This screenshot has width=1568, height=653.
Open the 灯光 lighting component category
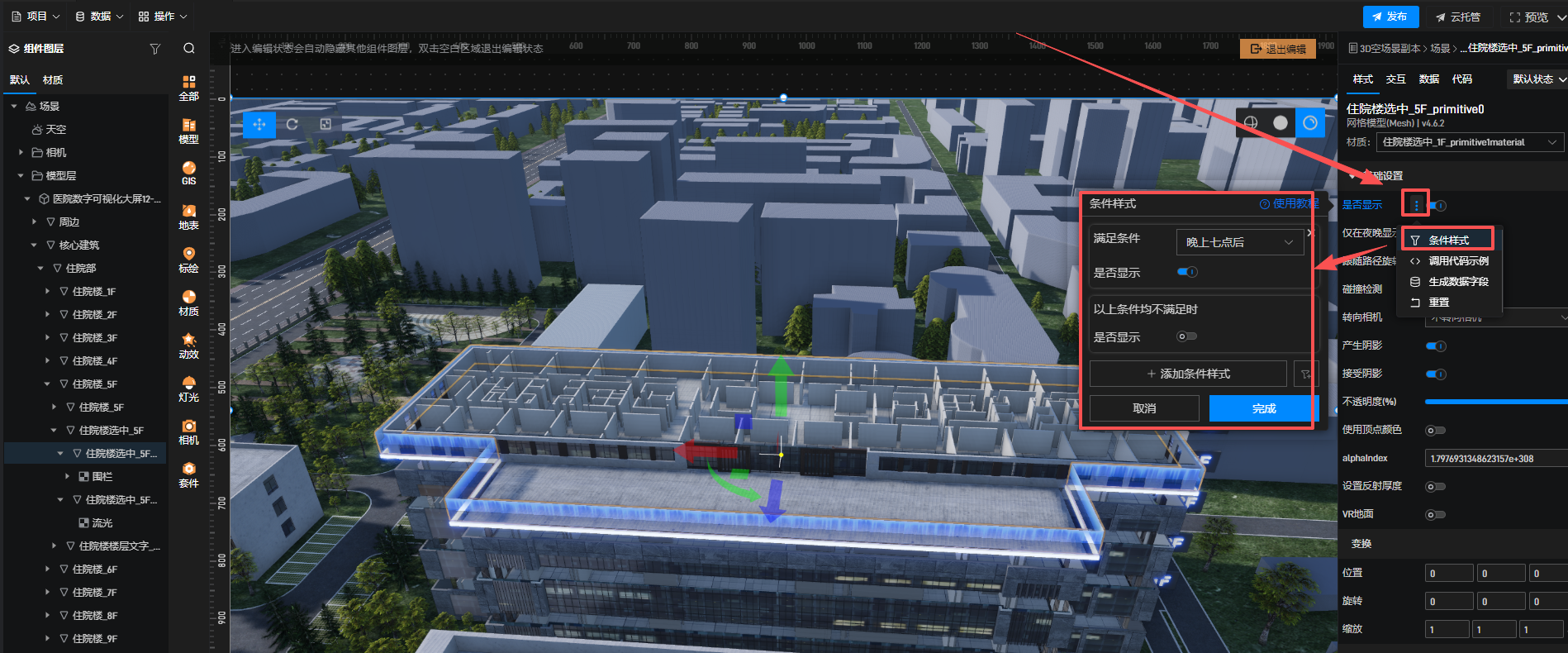point(188,388)
